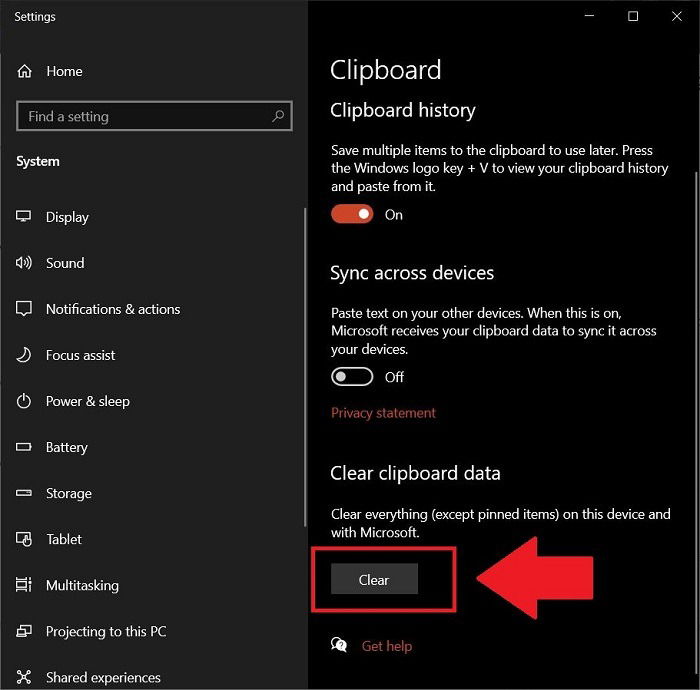The image size is (700, 690).
Task: Click the Focus assist moon icon
Action: point(24,355)
